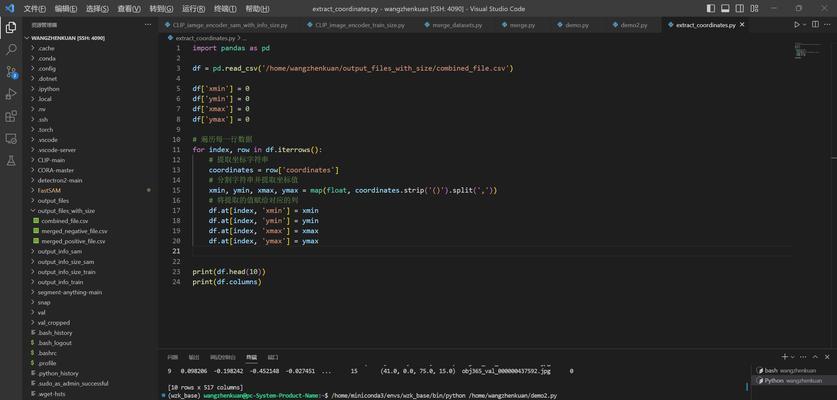Open the 调试控制台 panel tab
Image resolution: width=837 pixels, height=400 pixels.
(x=222, y=357)
